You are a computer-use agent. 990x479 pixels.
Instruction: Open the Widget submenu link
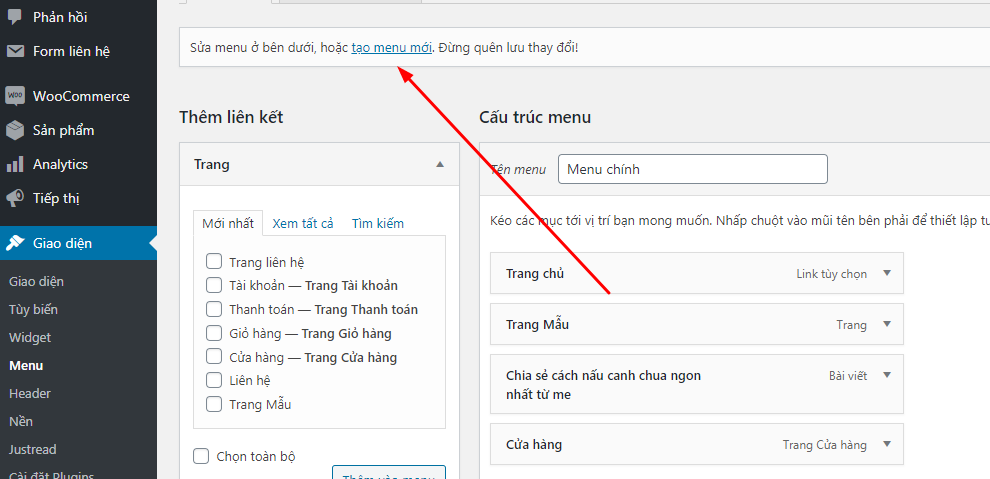tap(30, 338)
